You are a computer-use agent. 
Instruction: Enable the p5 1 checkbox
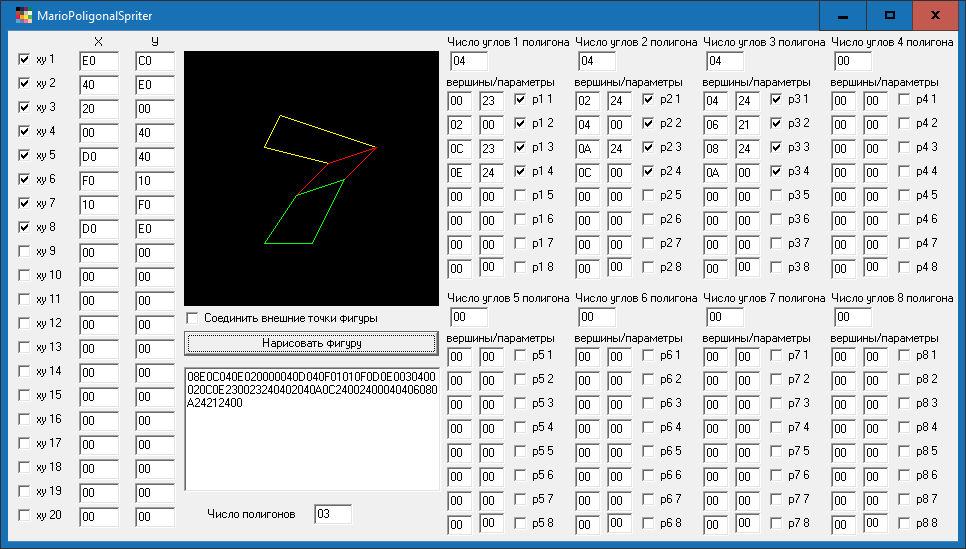520,356
